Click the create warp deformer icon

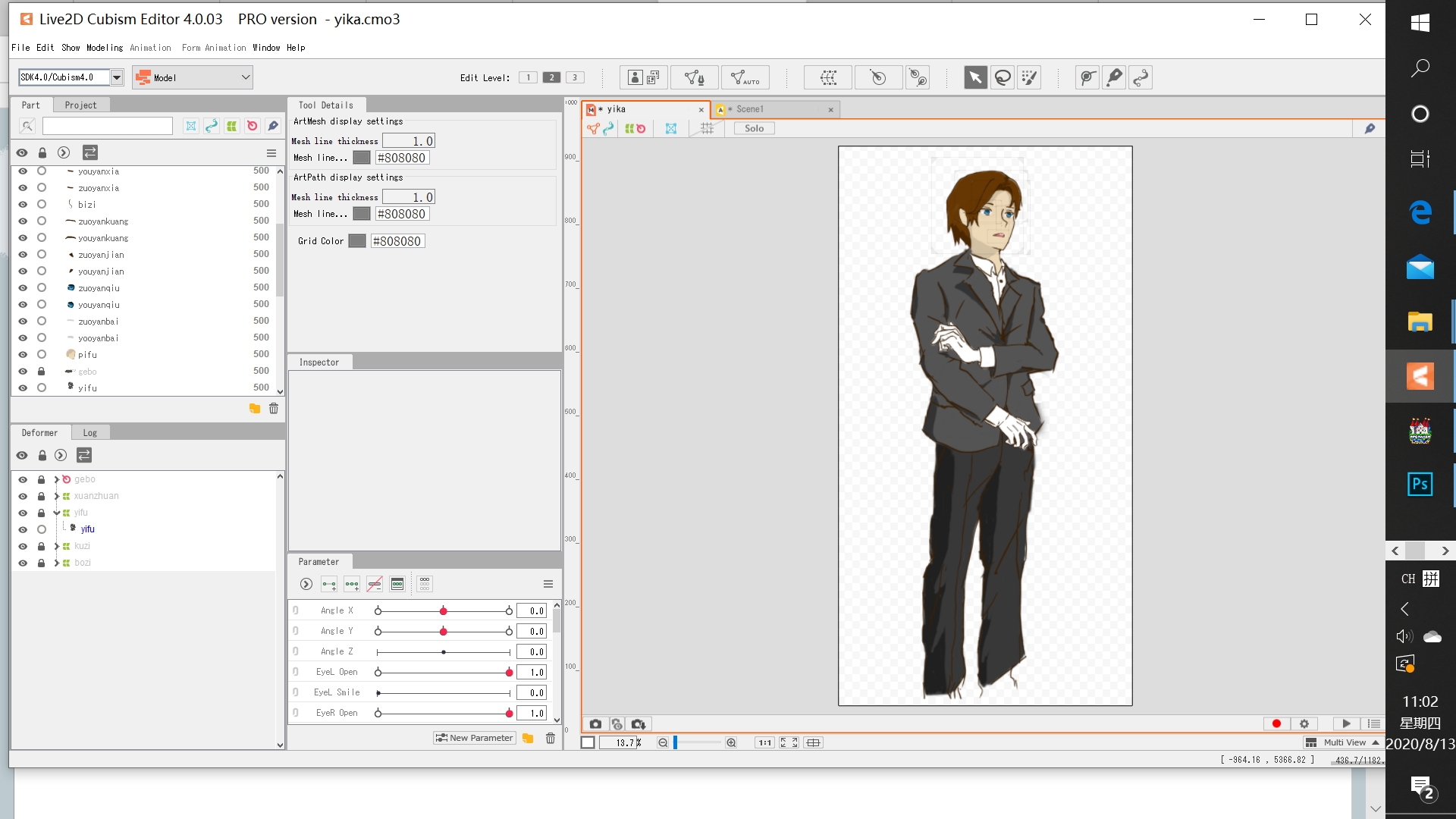[x=828, y=77]
